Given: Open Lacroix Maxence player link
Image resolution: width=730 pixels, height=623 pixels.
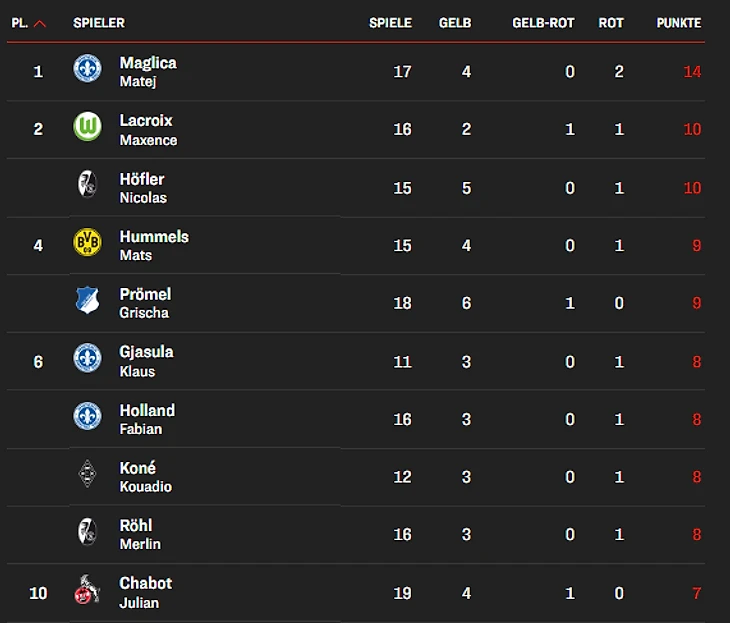Looking at the screenshot, I should [147, 129].
